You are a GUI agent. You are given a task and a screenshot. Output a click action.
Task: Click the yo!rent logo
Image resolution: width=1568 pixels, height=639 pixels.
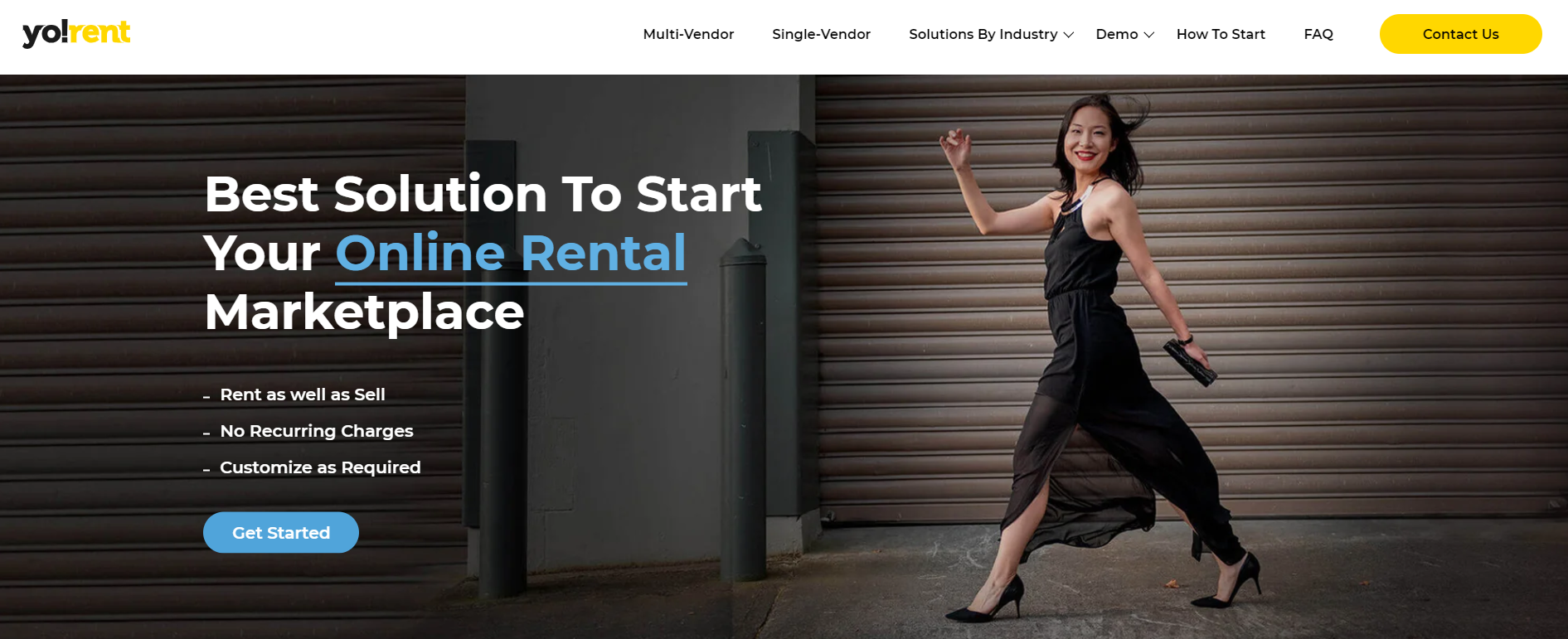pos(76,33)
